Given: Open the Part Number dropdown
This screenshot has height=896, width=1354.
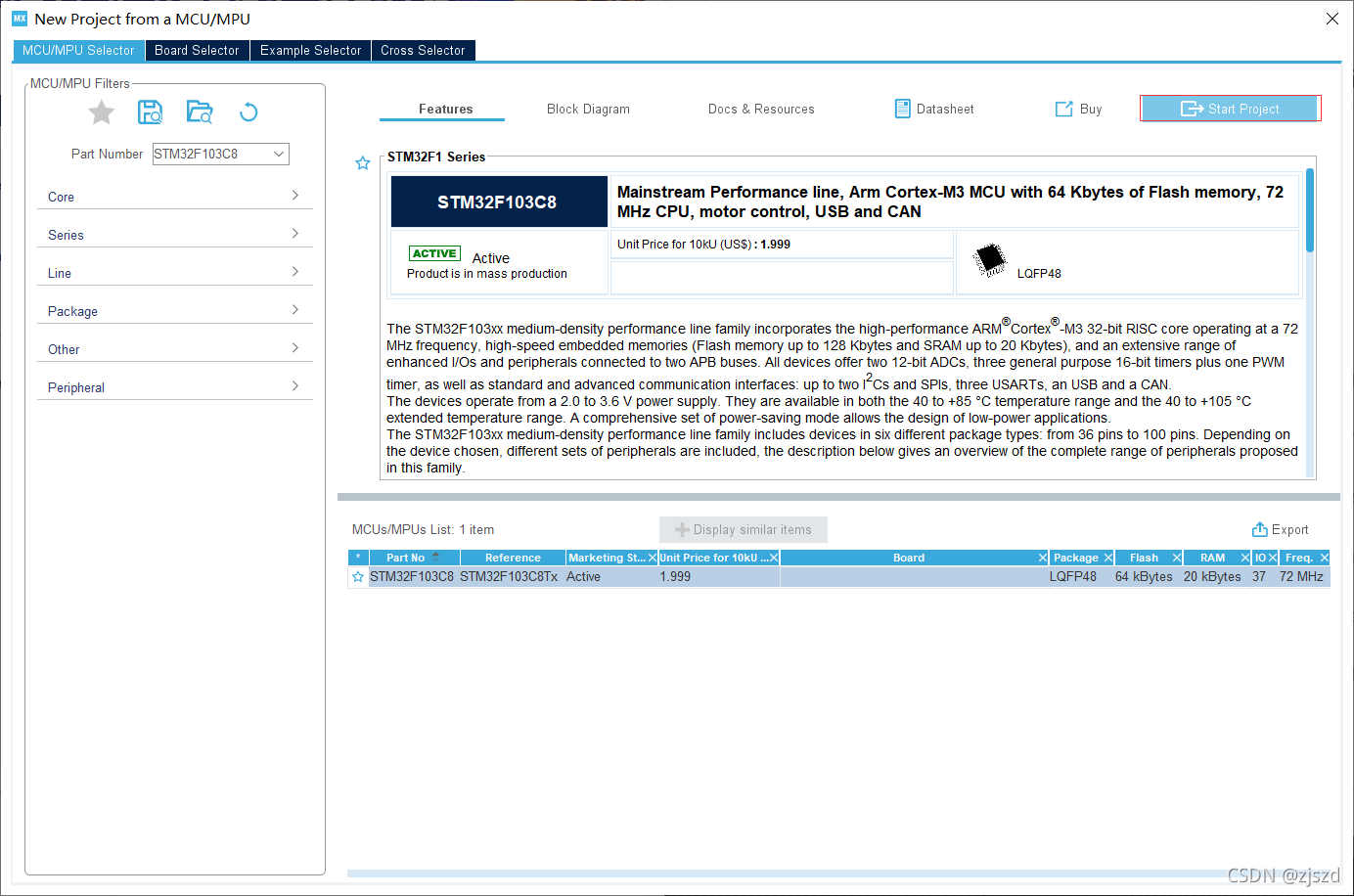Looking at the screenshot, I should (x=279, y=154).
